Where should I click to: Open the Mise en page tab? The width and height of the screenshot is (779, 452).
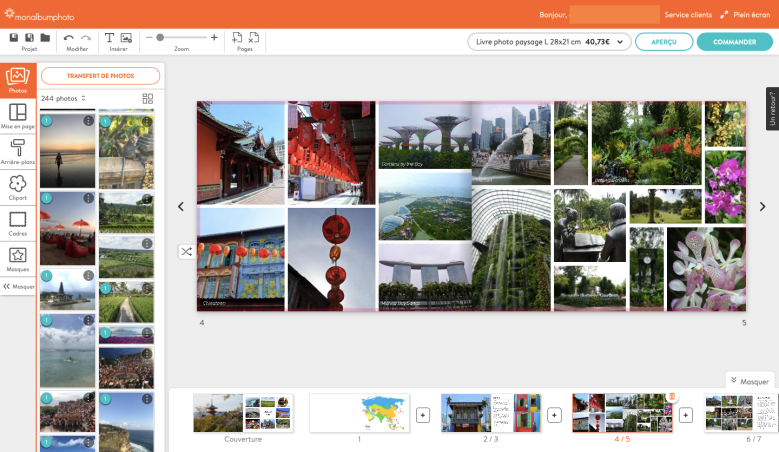[18, 117]
